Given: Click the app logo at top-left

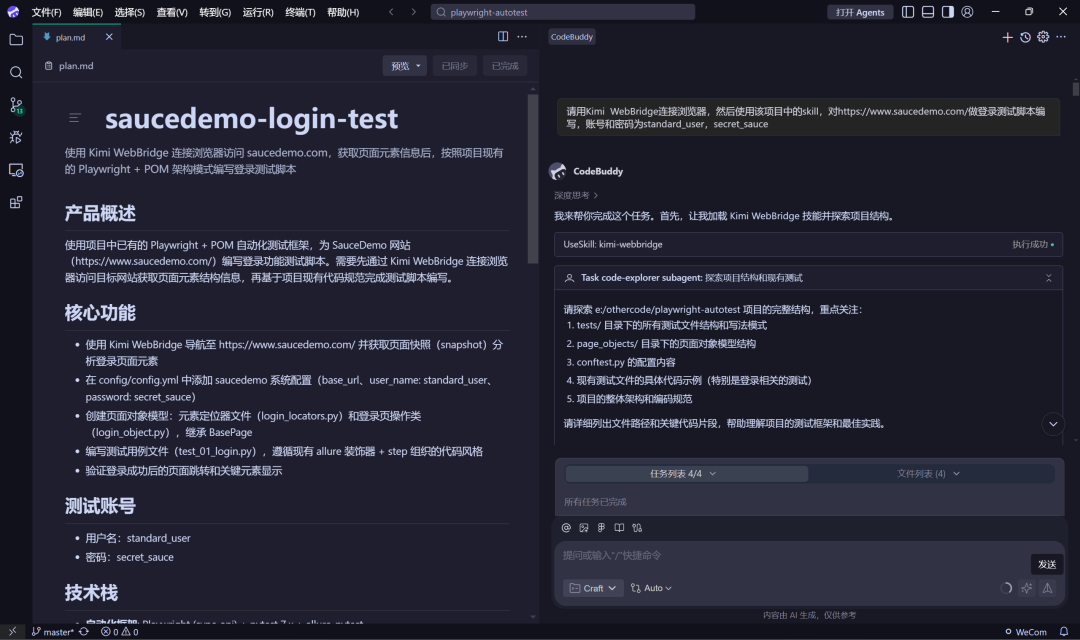Looking at the screenshot, I should pos(13,12).
